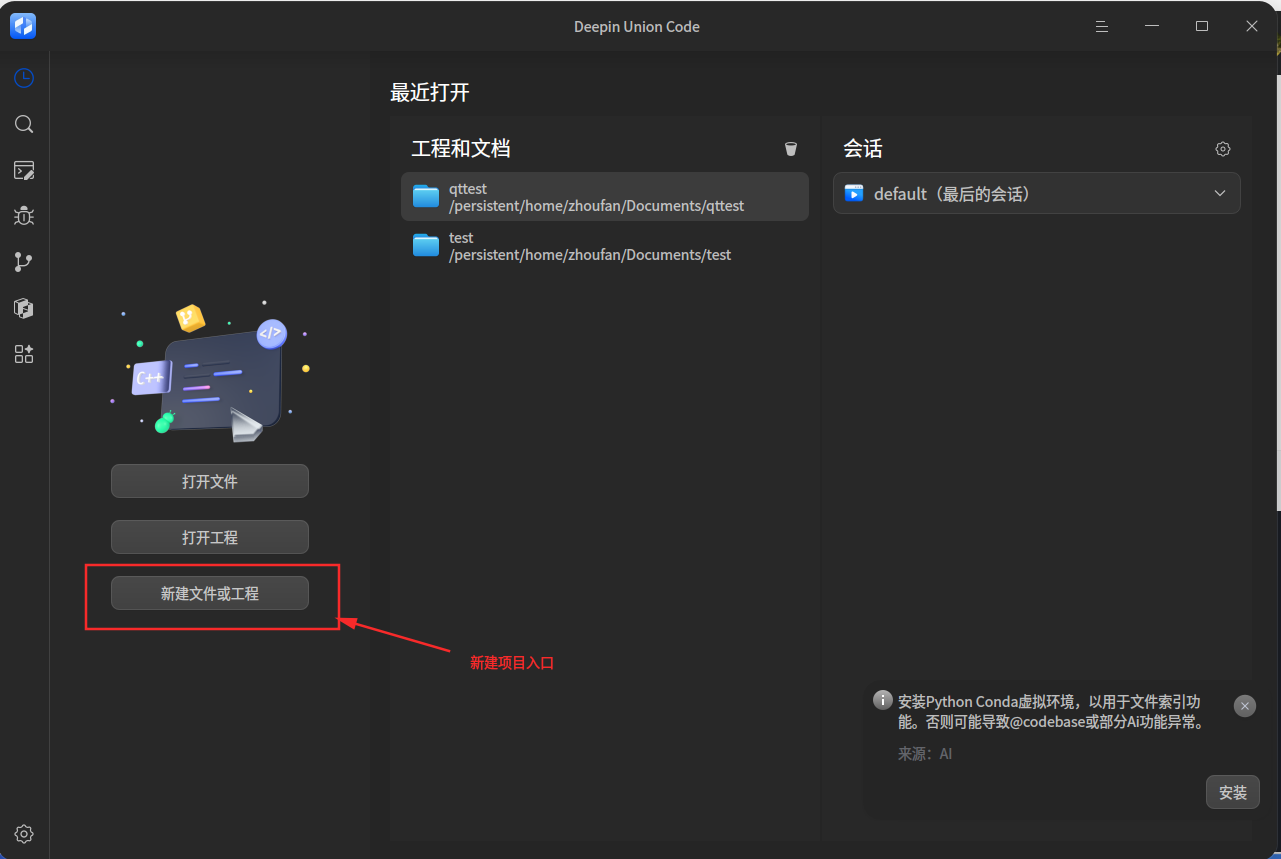1281x859 pixels.
Task: Click the test project folder icon
Action: click(426, 246)
